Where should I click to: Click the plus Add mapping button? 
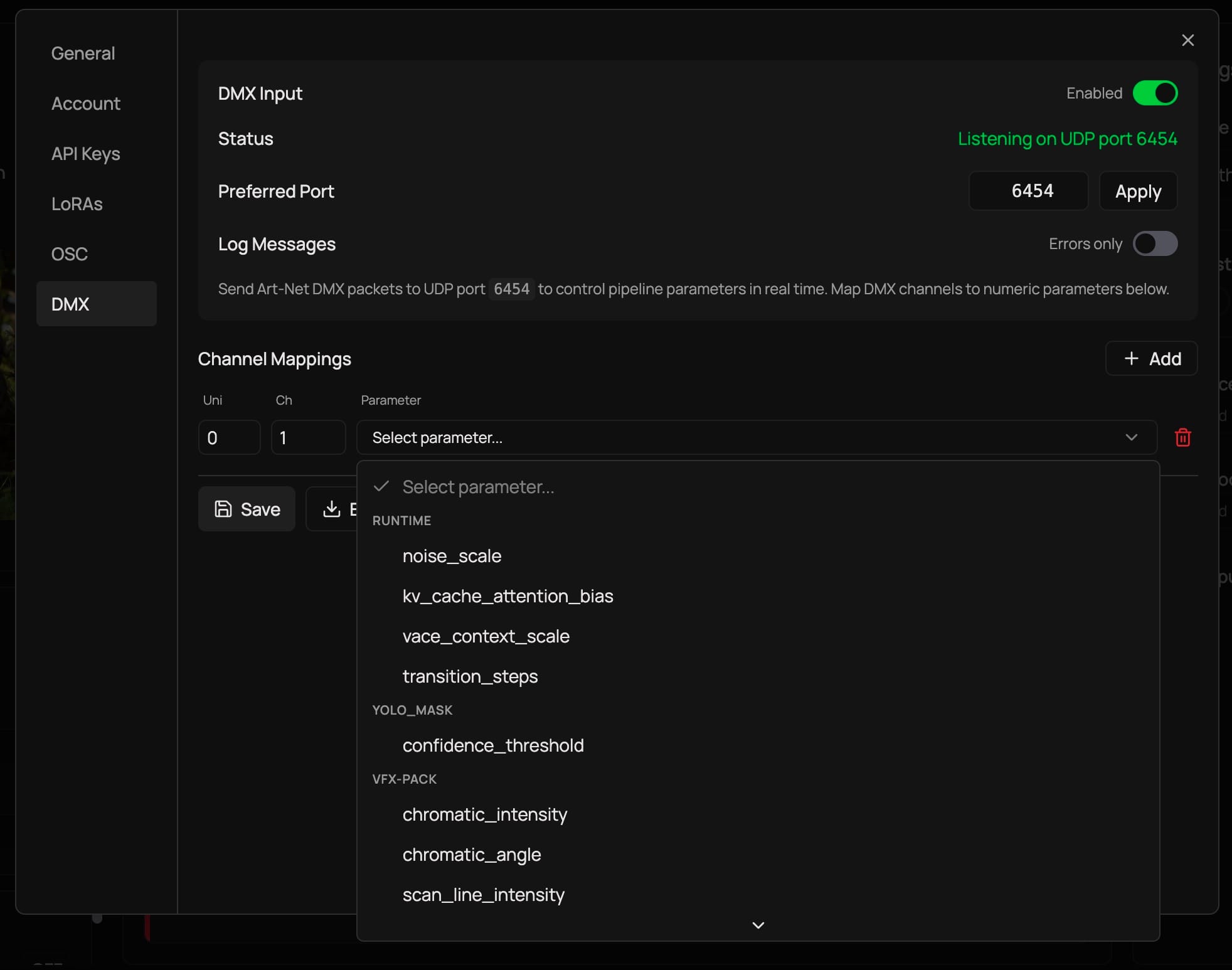[x=1151, y=358]
